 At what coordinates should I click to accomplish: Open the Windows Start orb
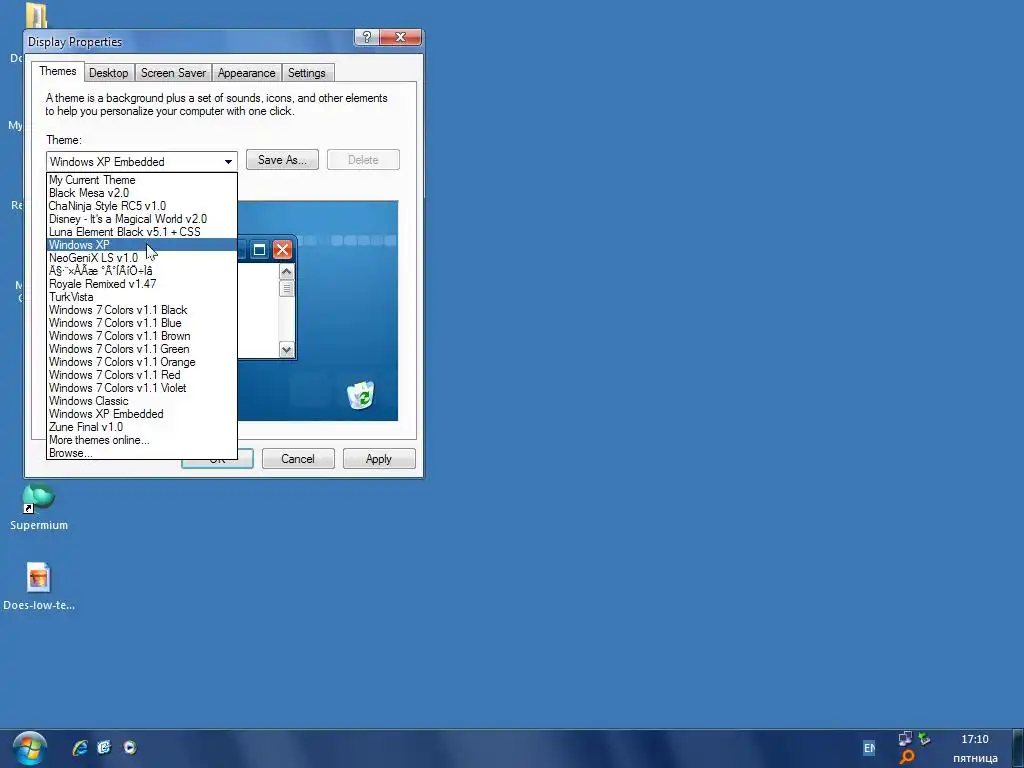click(x=29, y=748)
